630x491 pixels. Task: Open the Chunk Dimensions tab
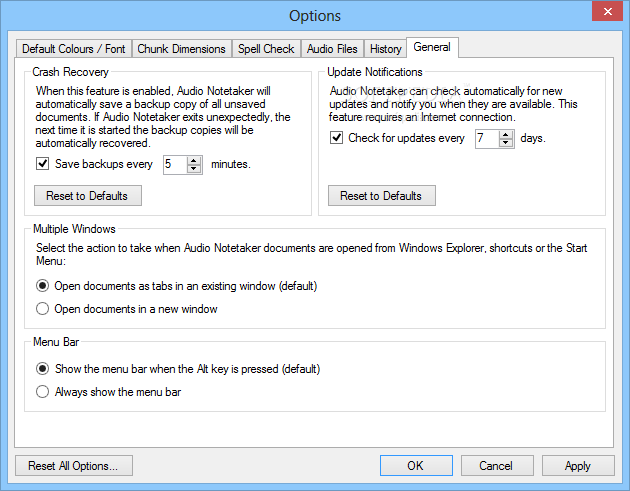182,49
